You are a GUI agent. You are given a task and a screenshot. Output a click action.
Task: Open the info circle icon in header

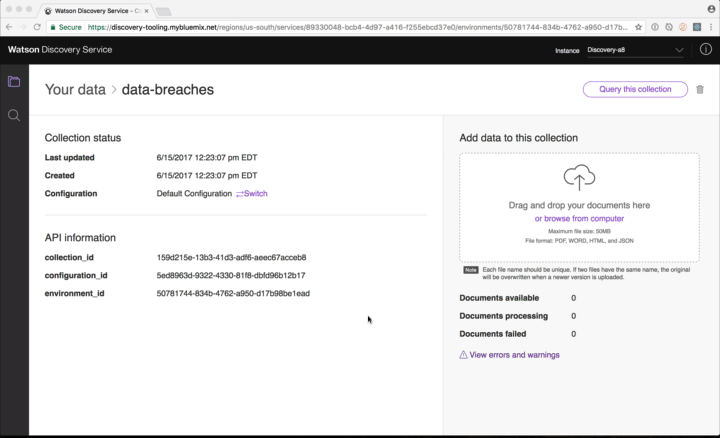pos(706,49)
